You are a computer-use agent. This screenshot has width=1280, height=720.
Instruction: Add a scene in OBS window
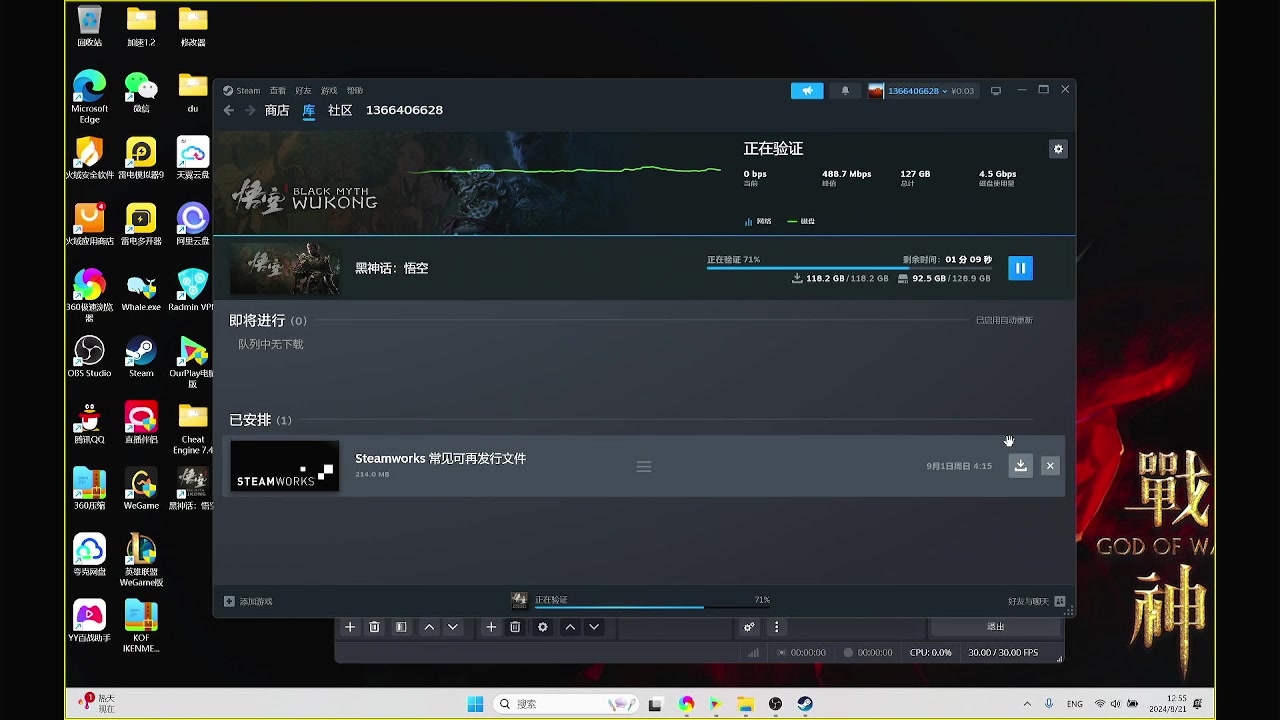(350, 627)
